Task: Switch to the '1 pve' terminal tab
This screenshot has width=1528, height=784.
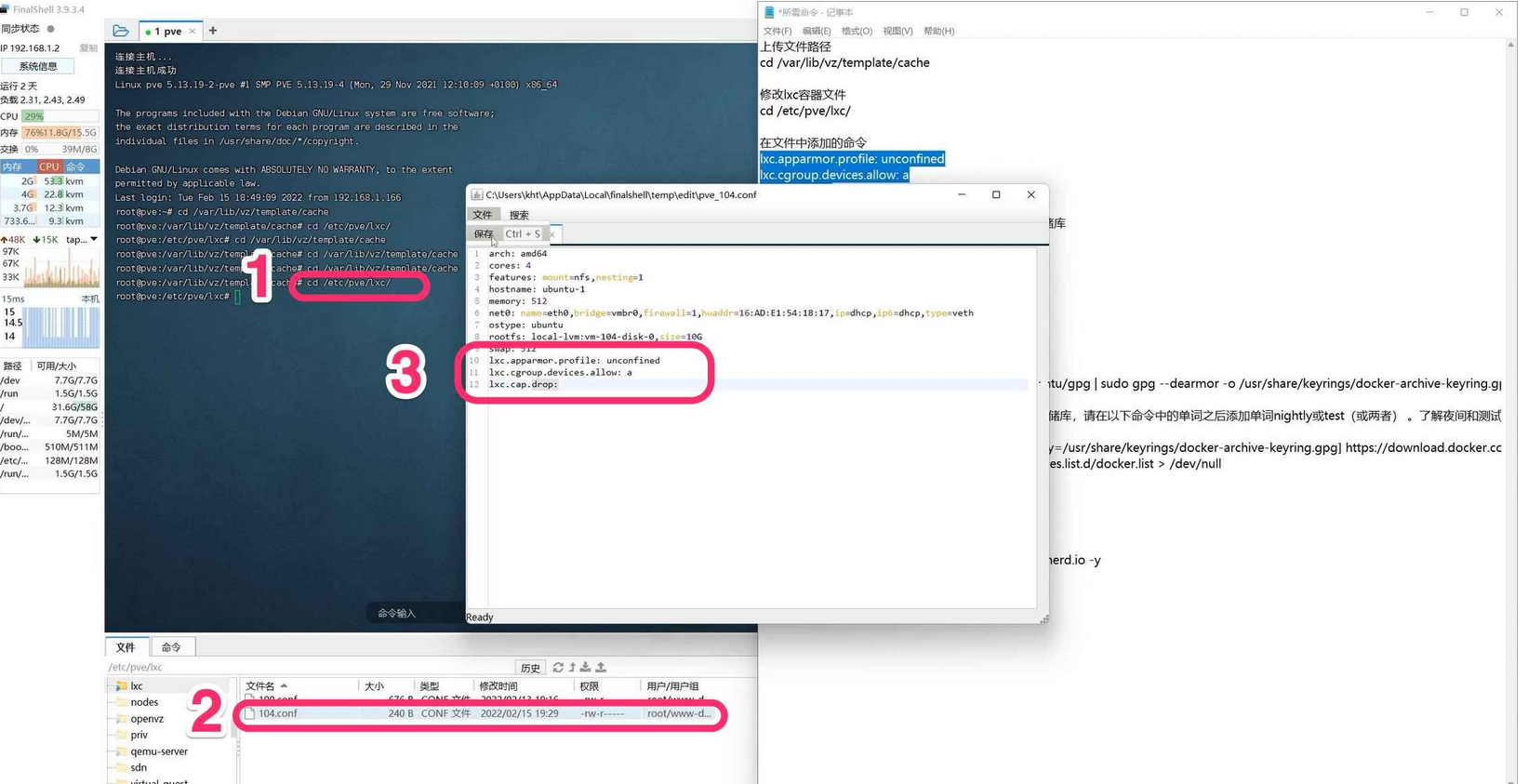Action: coord(168,32)
